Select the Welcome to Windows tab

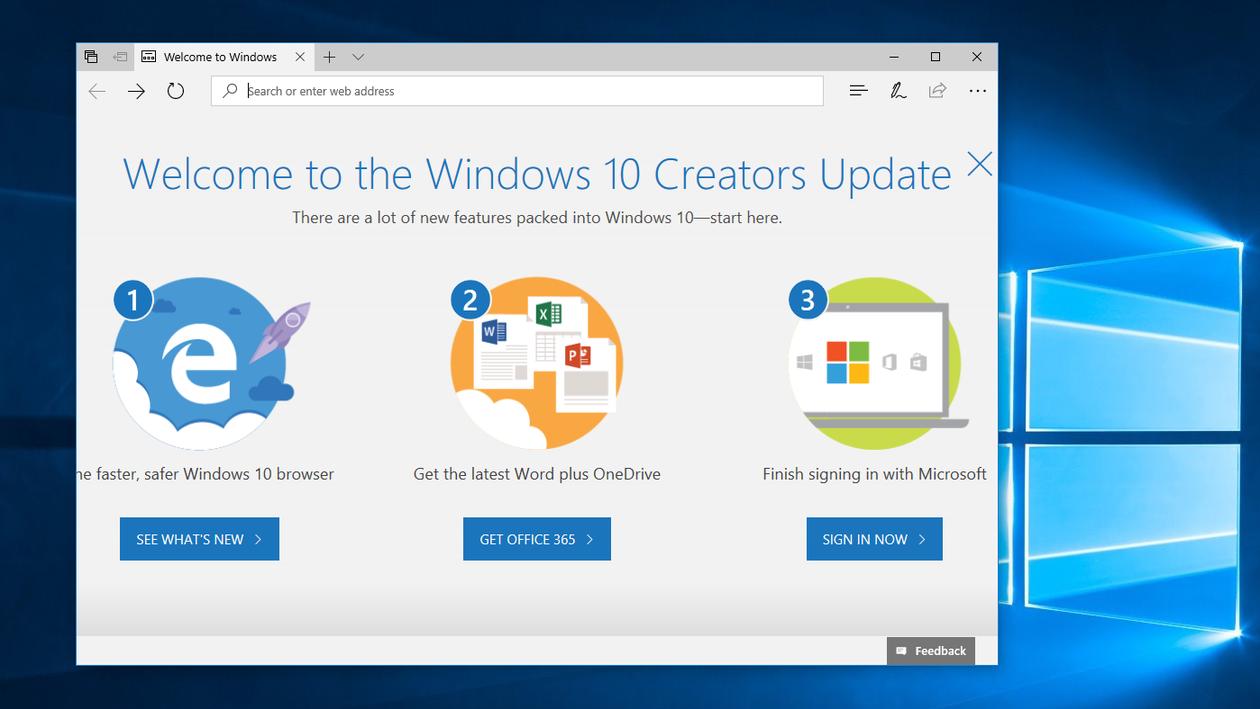pos(215,57)
